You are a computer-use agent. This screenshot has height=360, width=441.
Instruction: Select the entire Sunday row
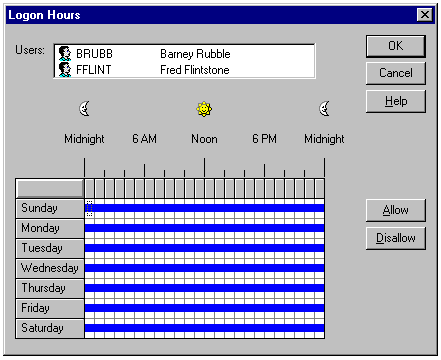point(50,209)
